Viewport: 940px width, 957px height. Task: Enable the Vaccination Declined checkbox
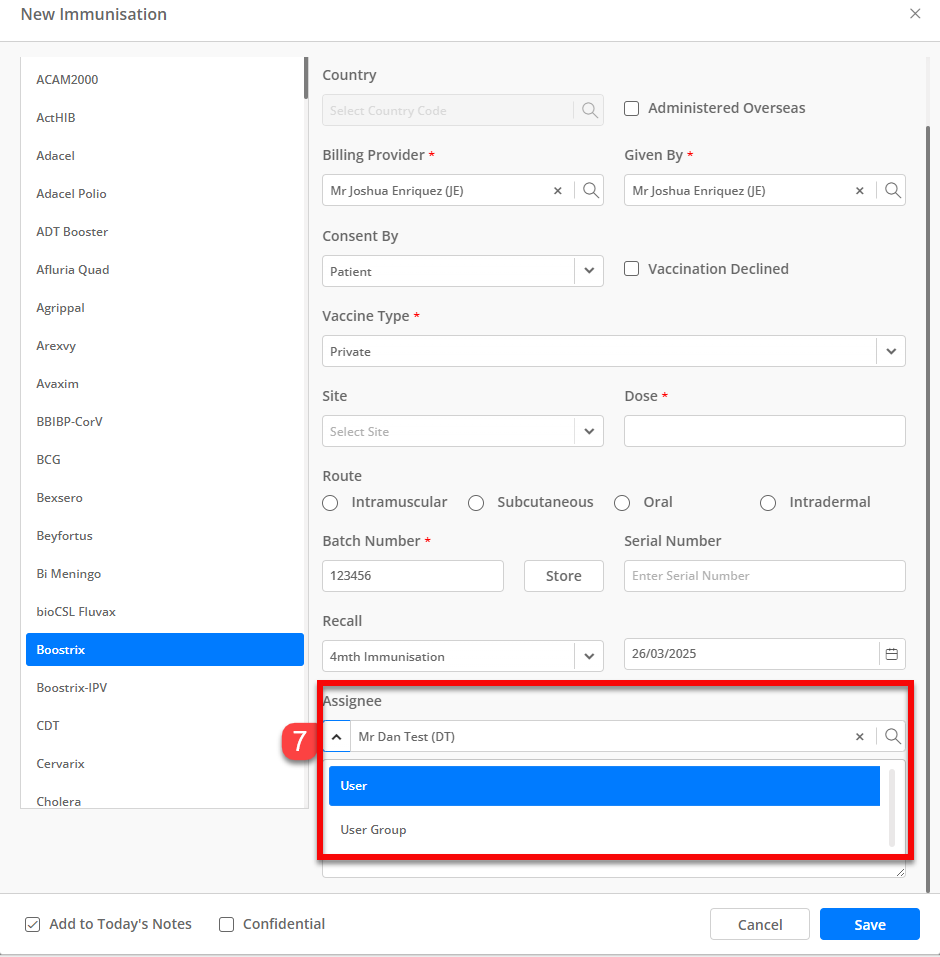[x=632, y=269]
